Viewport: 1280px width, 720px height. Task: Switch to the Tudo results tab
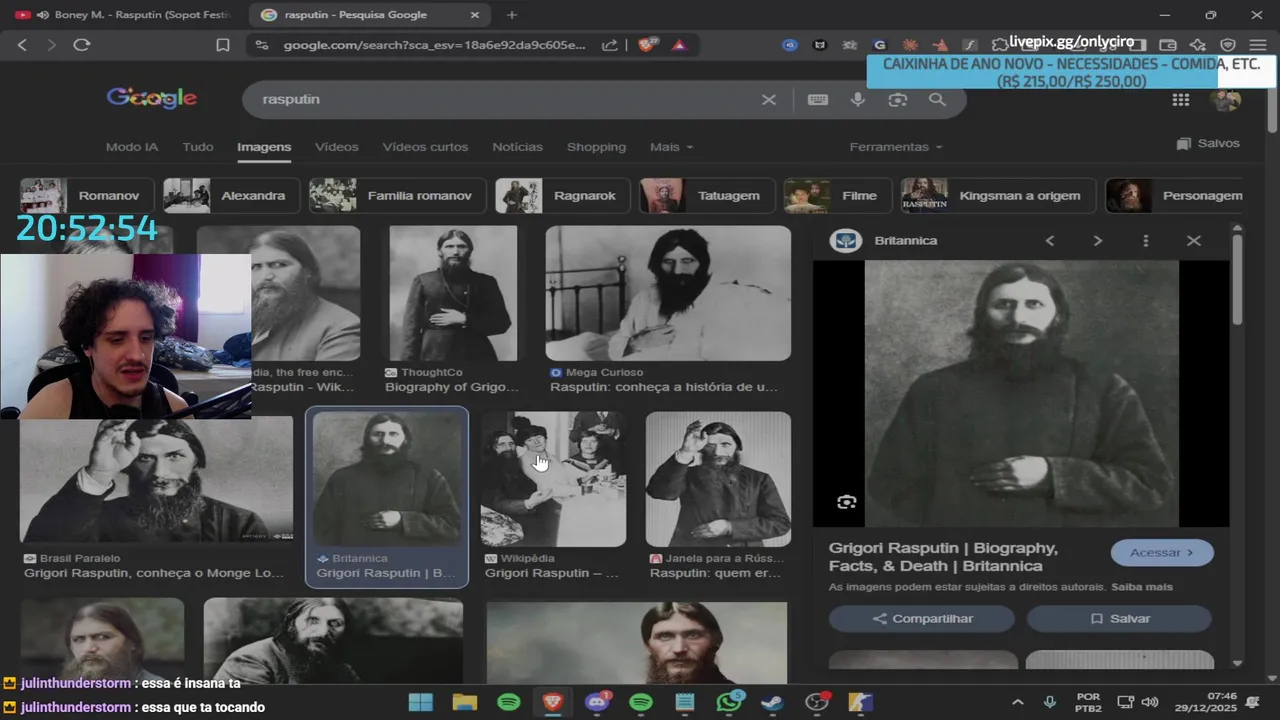pyautogui.click(x=198, y=147)
